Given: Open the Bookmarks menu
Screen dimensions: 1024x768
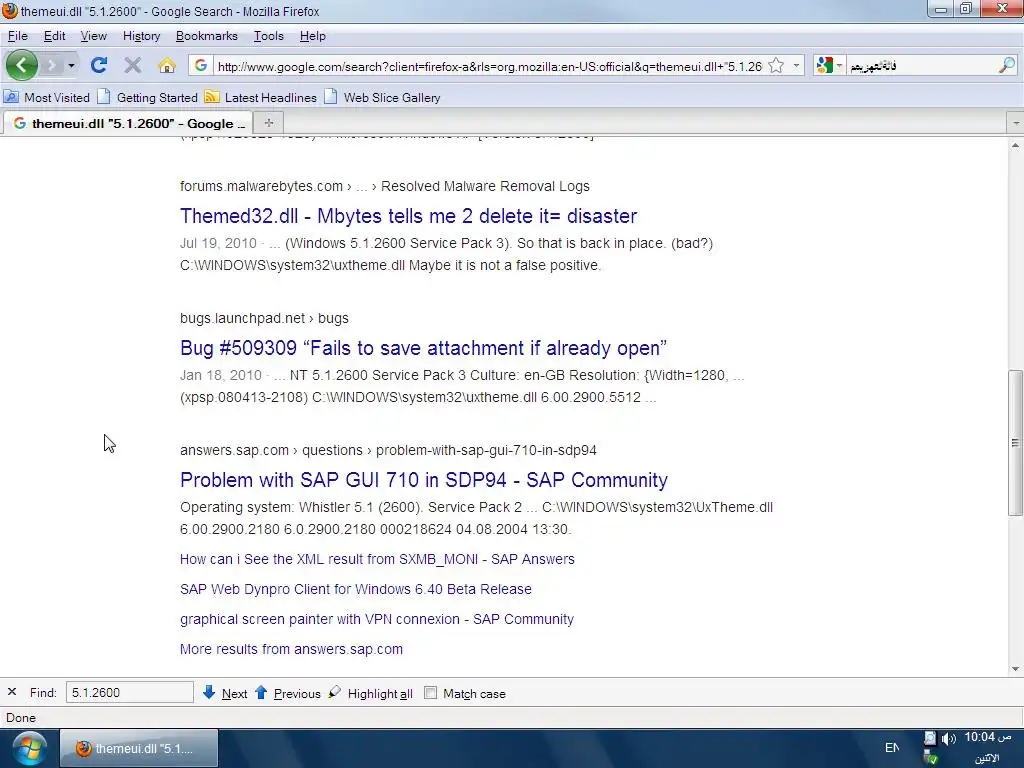Looking at the screenshot, I should [x=206, y=36].
